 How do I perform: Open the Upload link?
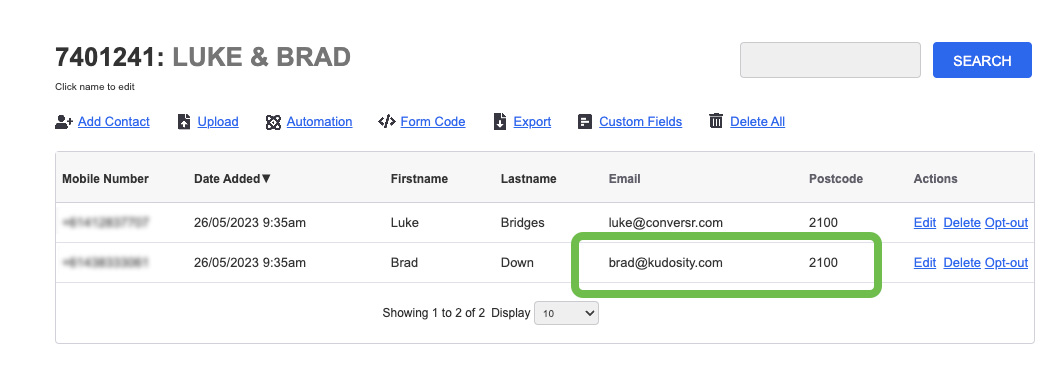tap(218, 122)
